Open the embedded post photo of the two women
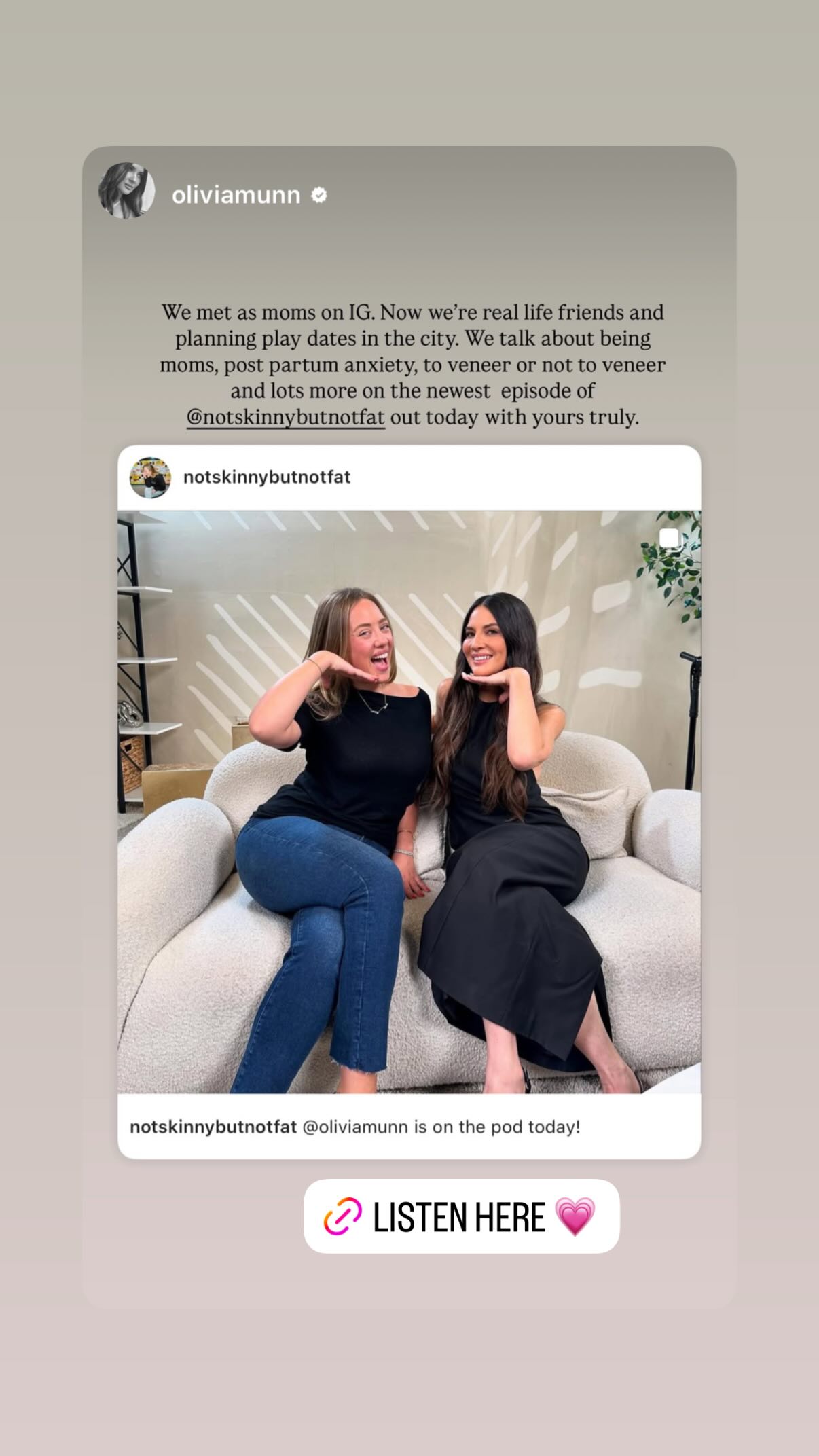The image size is (819, 1456). tap(409, 801)
